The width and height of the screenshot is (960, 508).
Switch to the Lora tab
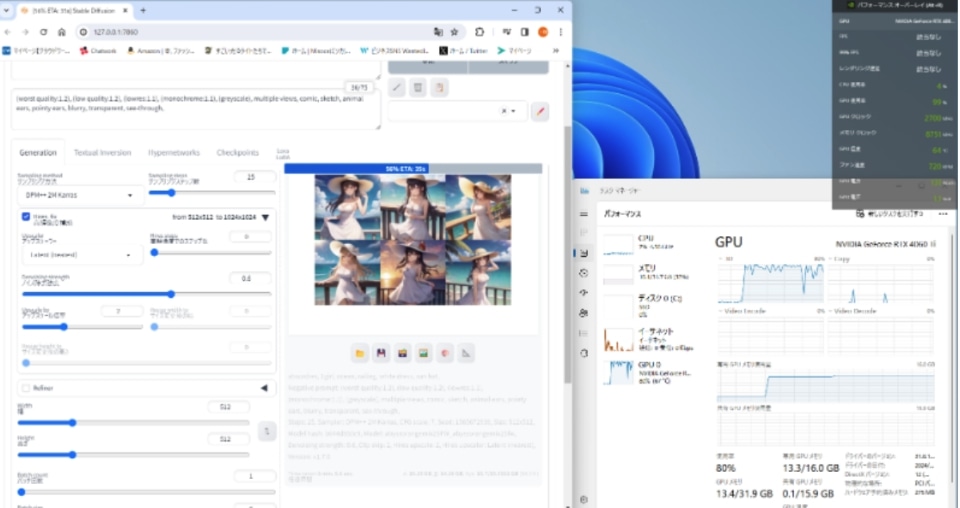[x=283, y=153]
